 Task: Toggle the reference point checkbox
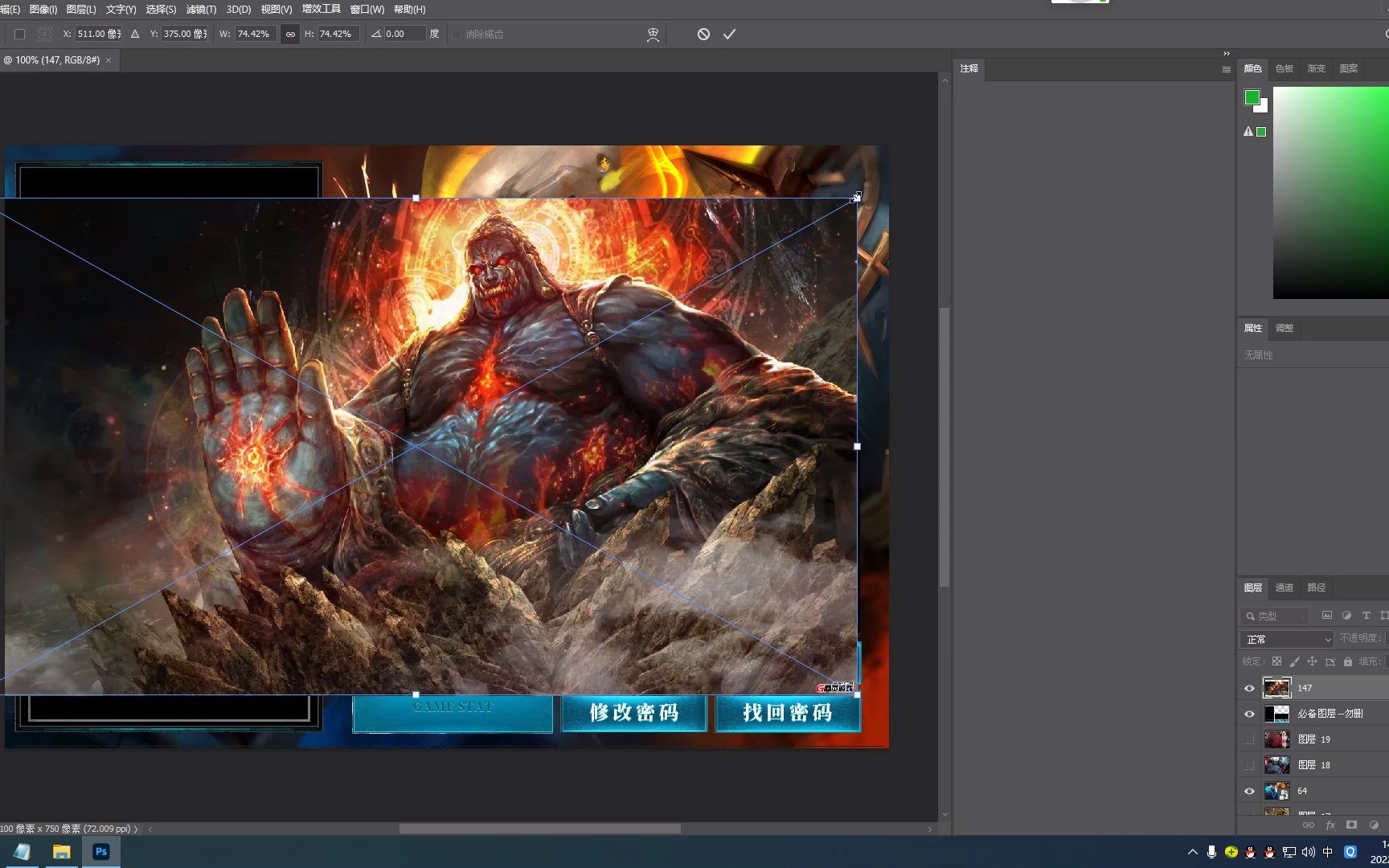pos(20,34)
